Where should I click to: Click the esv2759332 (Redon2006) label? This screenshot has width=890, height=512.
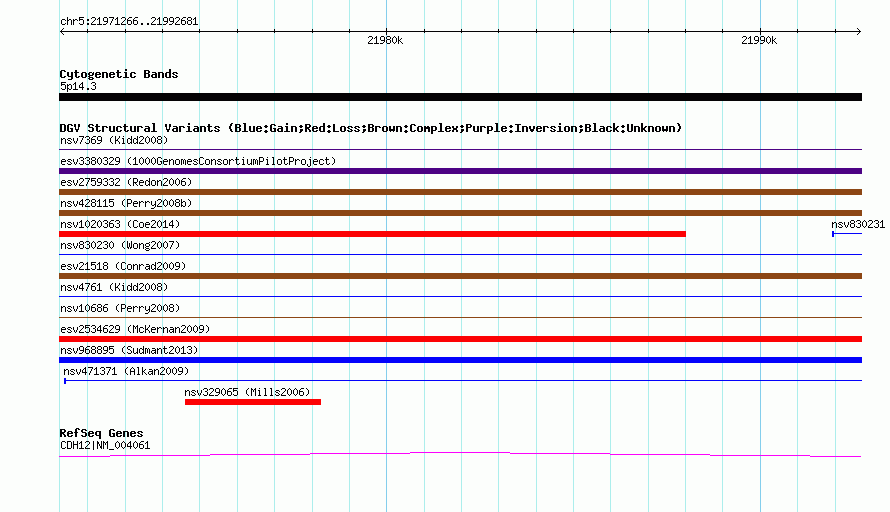coord(126,182)
